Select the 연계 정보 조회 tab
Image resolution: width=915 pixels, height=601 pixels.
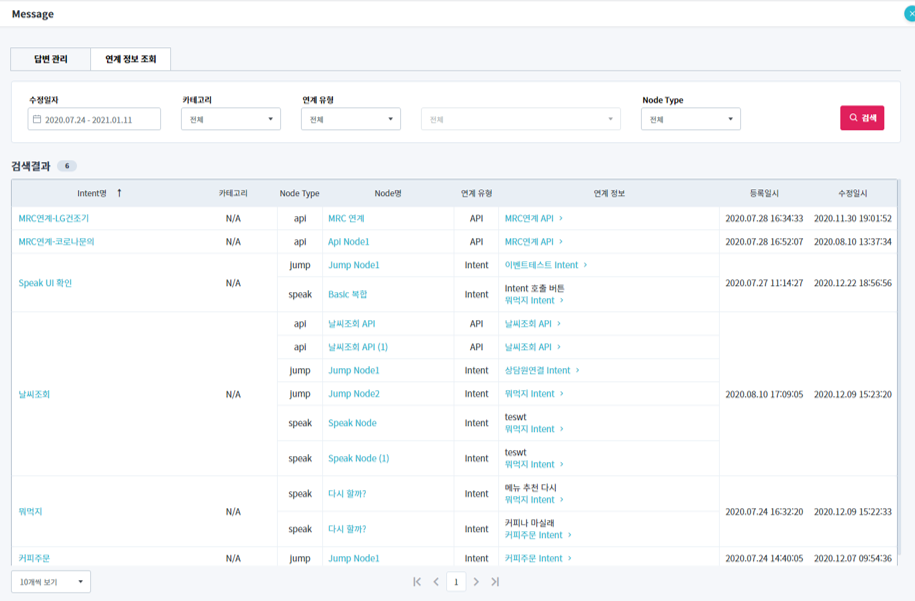pos(131,60)
